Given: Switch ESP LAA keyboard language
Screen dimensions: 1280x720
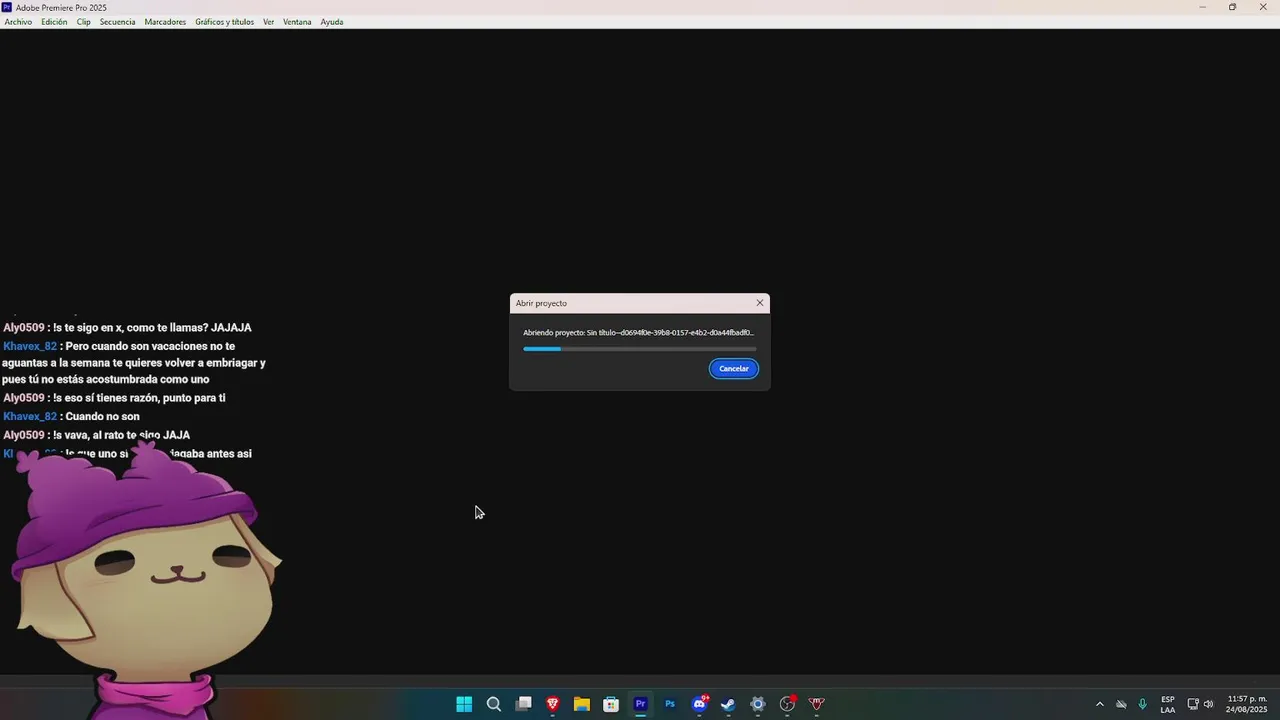Looking at the screenshot, I should pos(1168,704).
